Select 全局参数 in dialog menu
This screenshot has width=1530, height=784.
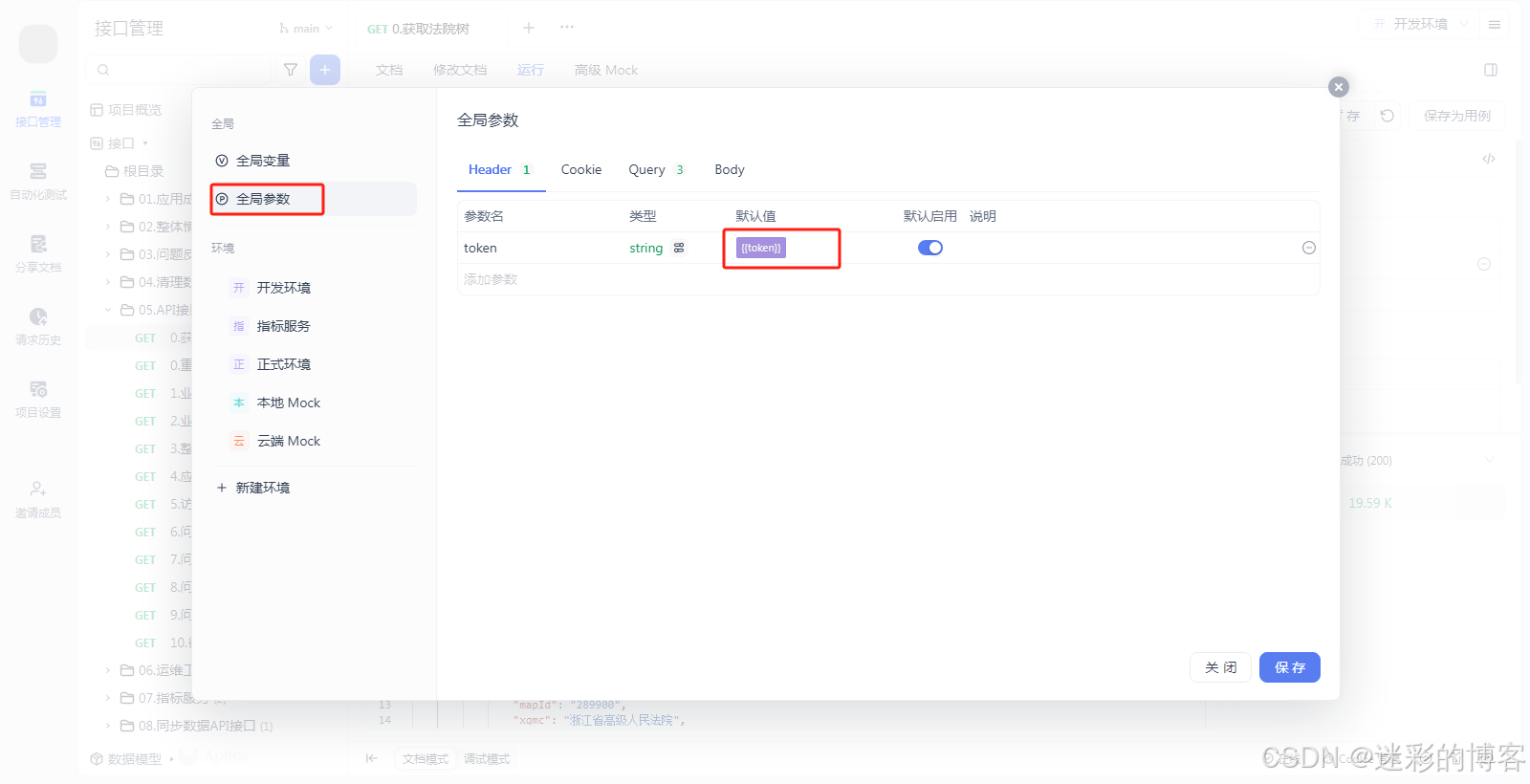coord(314,199)
